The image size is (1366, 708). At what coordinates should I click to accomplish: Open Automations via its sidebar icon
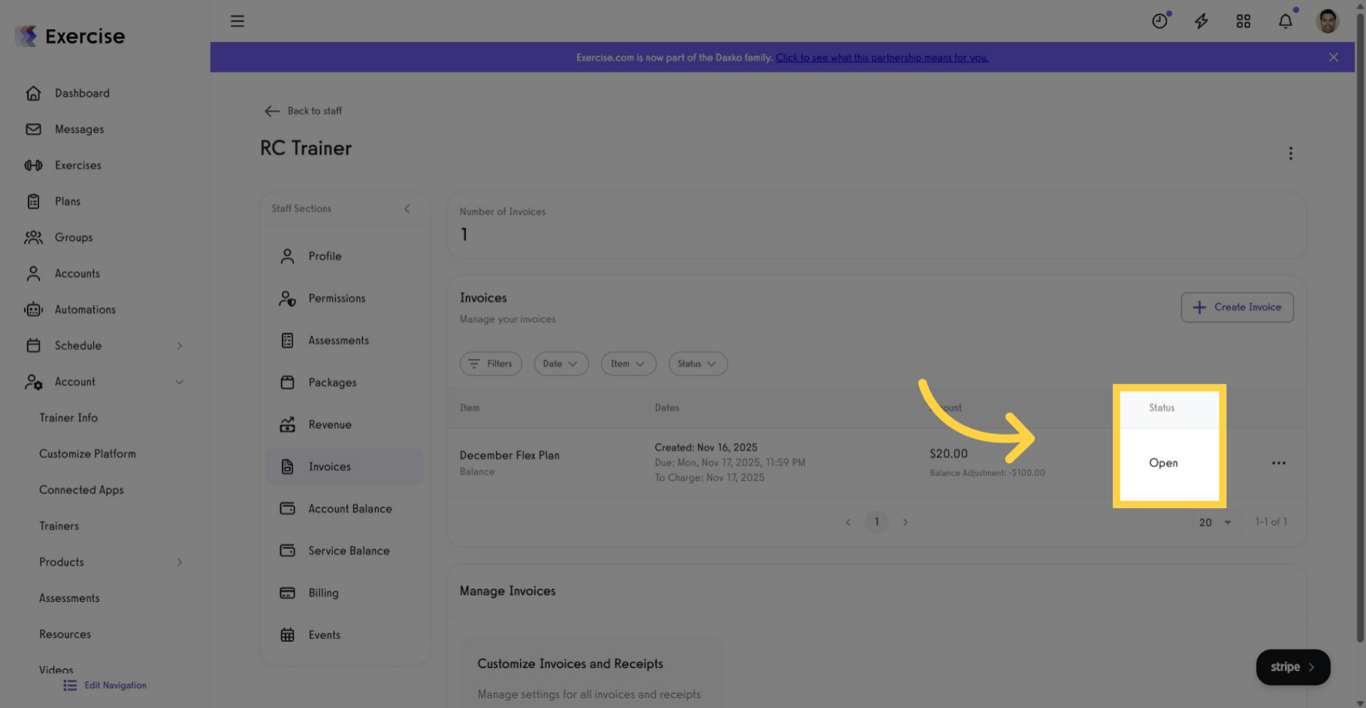[34, 309]
